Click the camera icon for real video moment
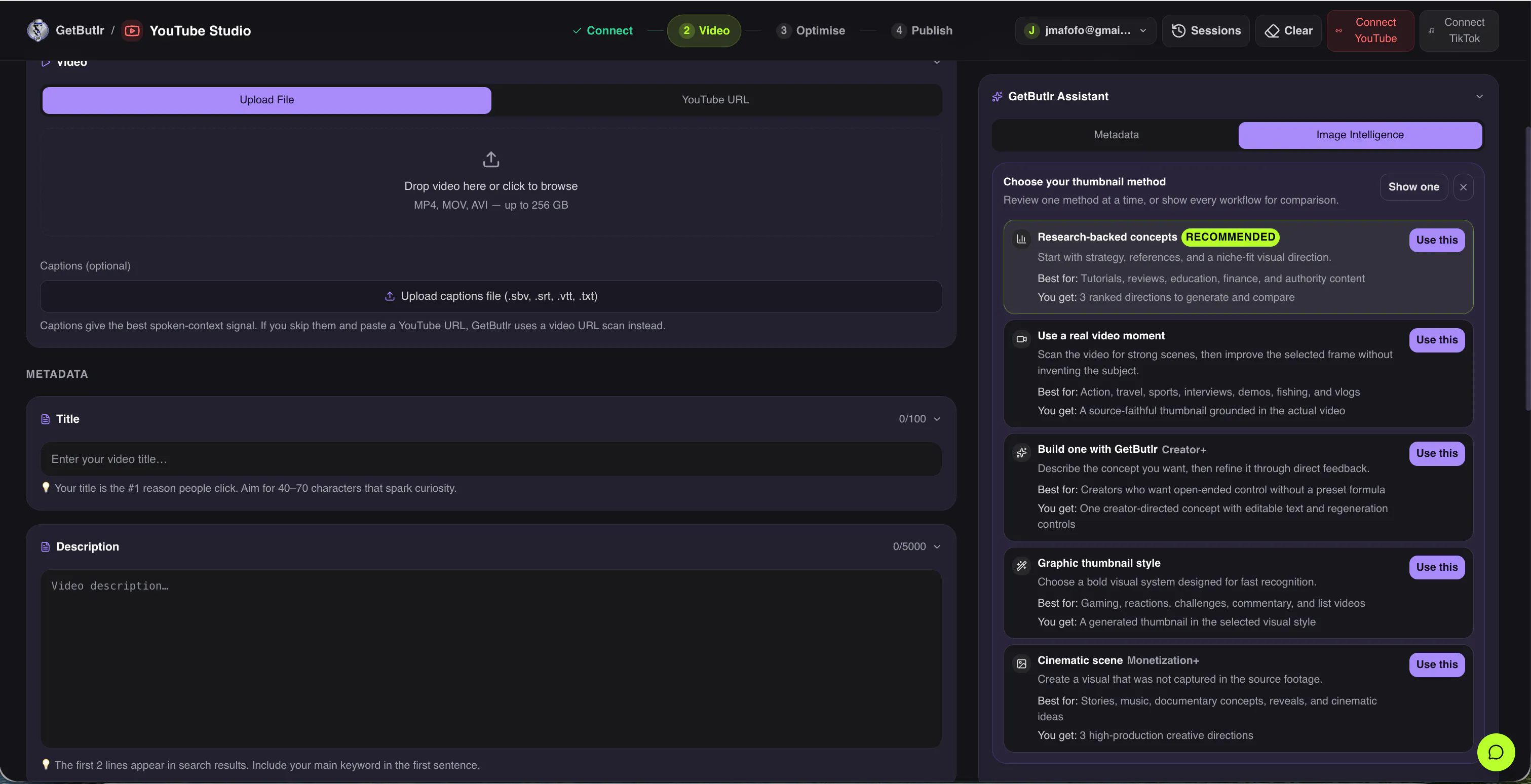The image size is (1531, 784). 1021,339
